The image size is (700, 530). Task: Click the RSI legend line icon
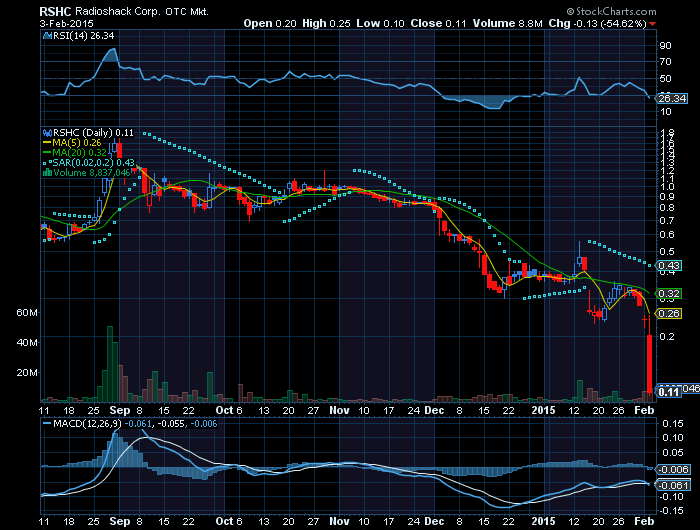pos(47,36)
